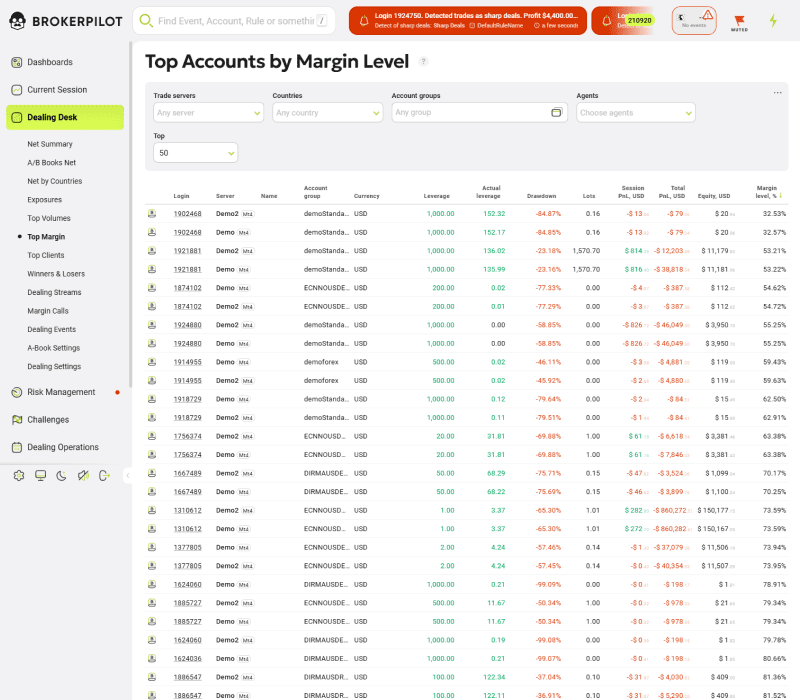
Task: Click the Muted flag toggle in the top bar
Action: [x=740, y=20]
